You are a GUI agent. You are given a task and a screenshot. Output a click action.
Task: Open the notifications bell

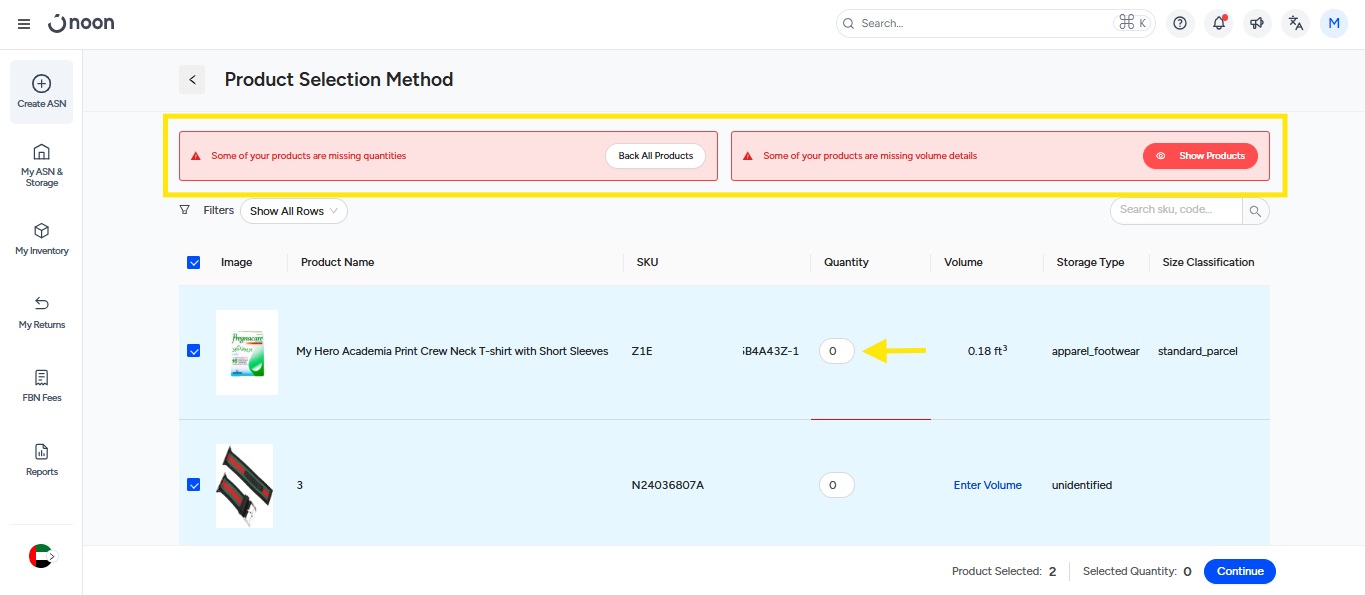[x=1218, y=23]
